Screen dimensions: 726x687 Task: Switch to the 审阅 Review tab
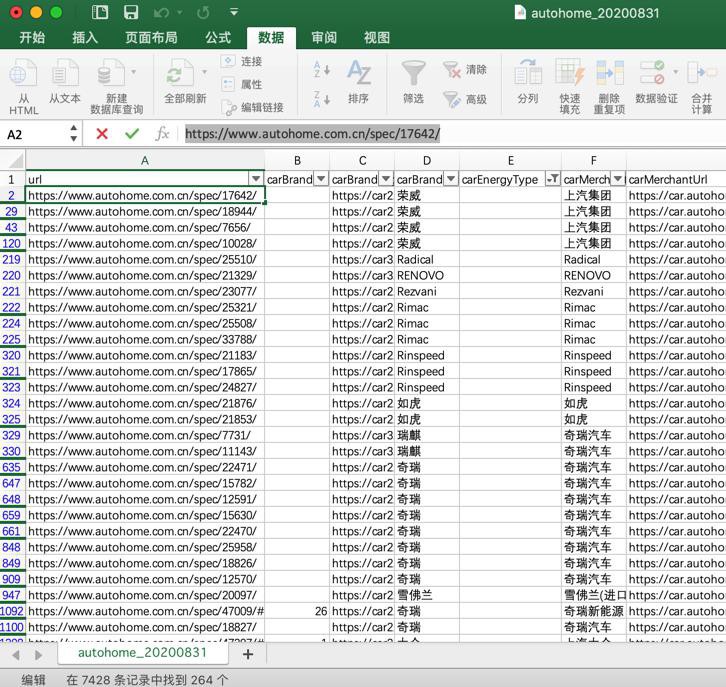click(324, 37)
